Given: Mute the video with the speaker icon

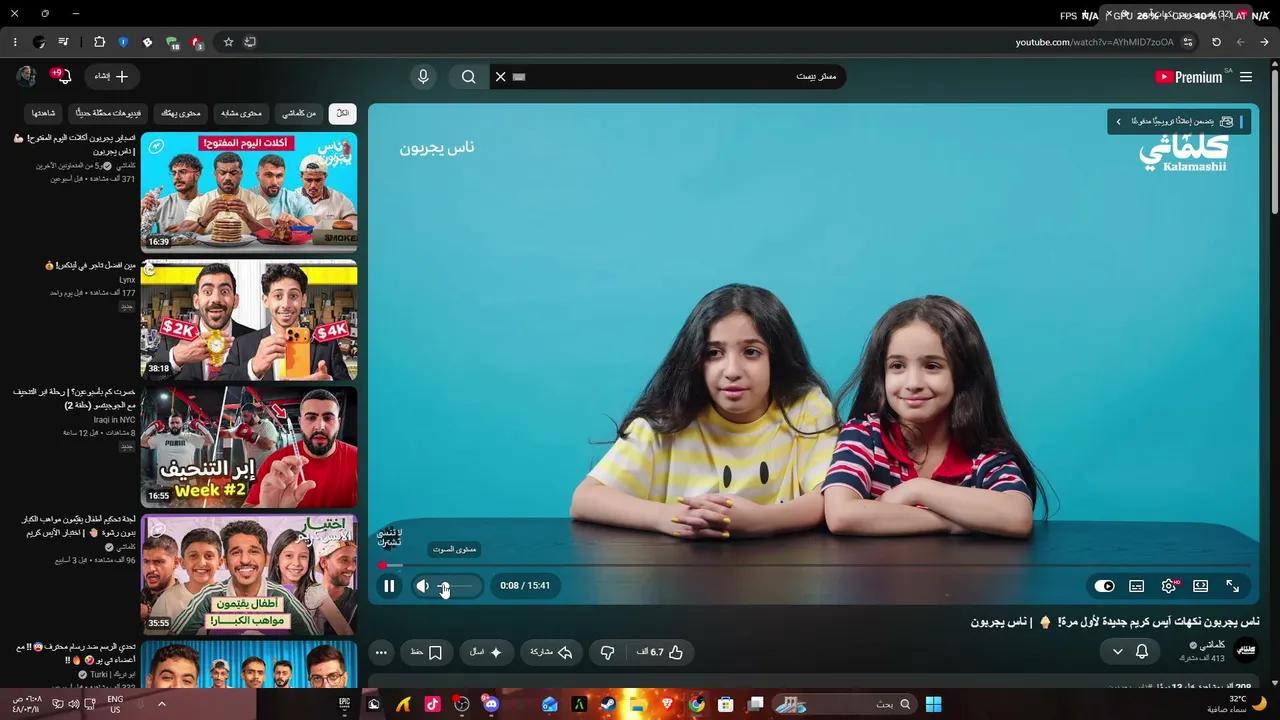Looking at the screenshot, I should coord(422,586).
